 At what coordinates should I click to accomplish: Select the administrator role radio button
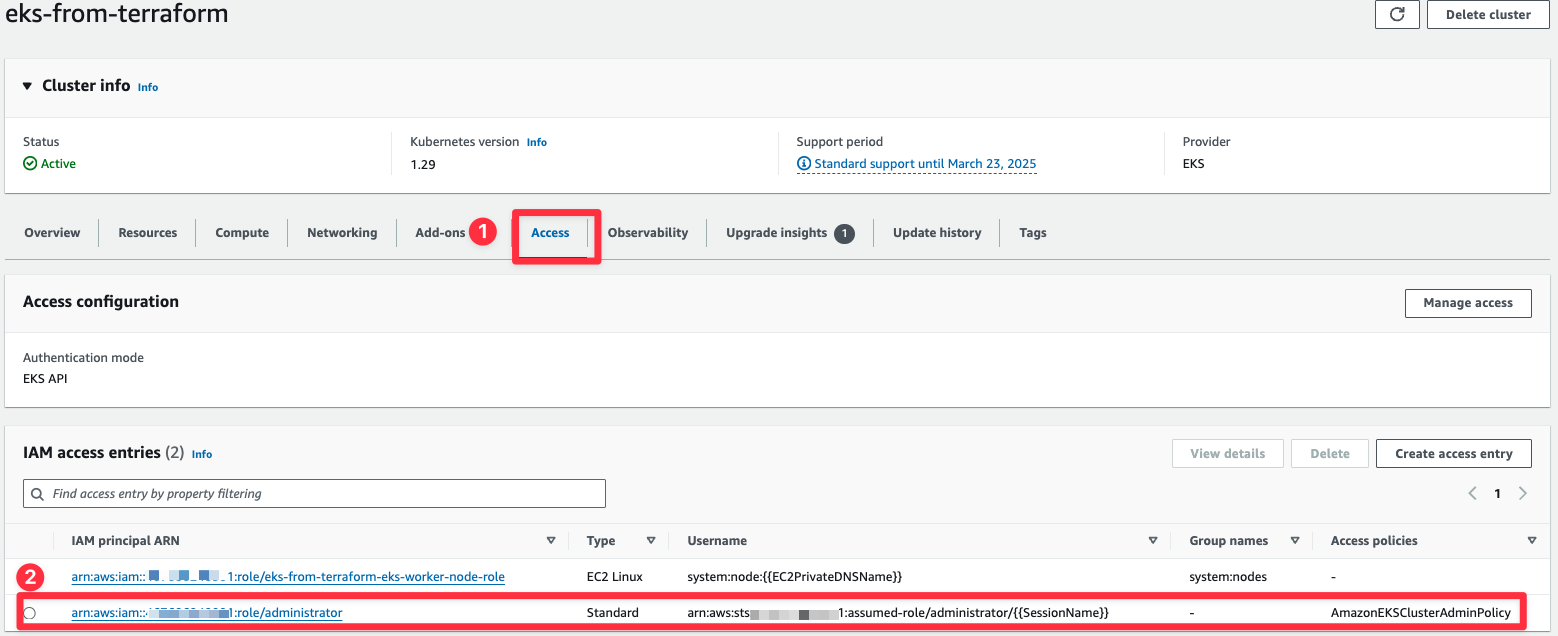pos(29,613)
